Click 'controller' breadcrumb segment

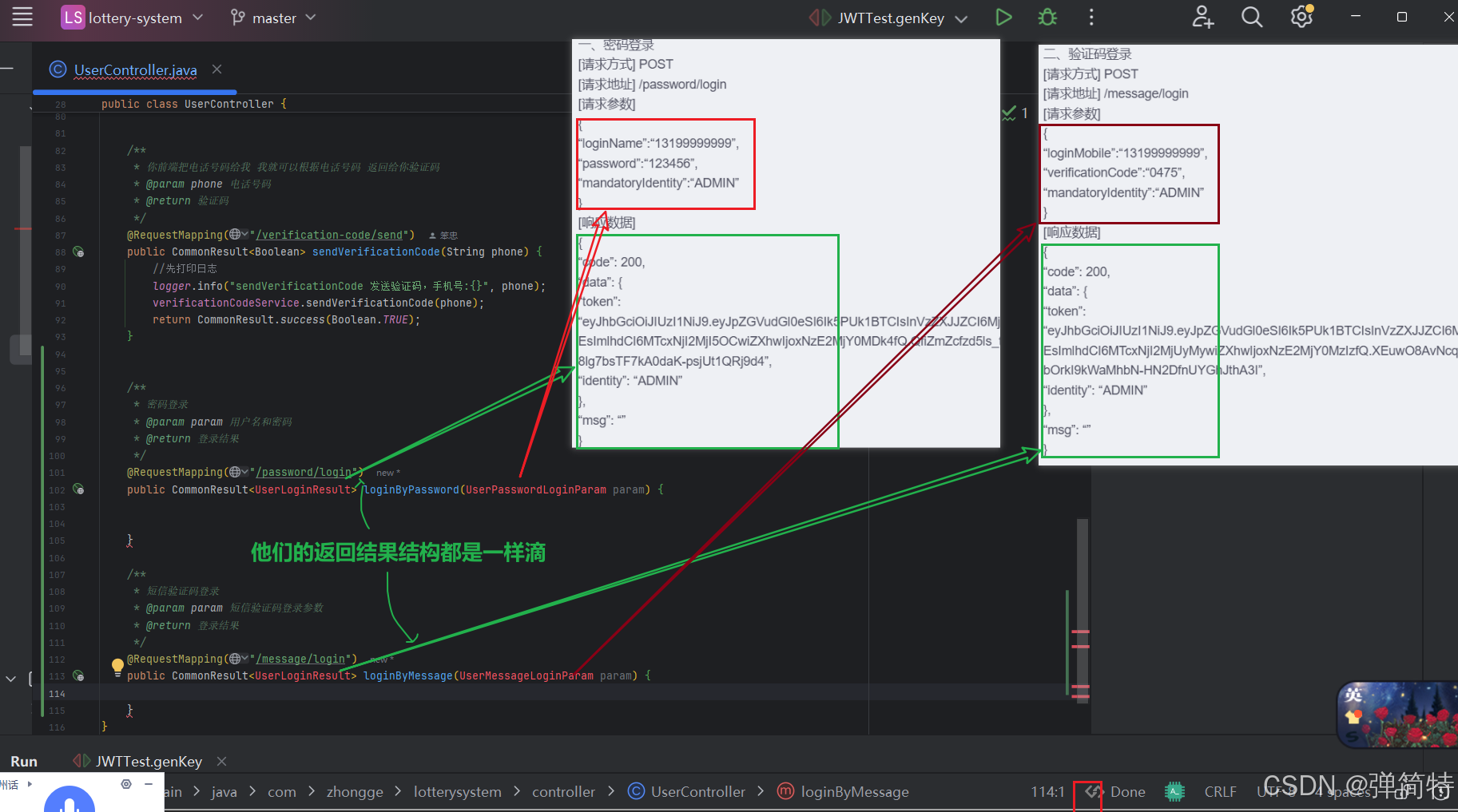pos(564,791)
